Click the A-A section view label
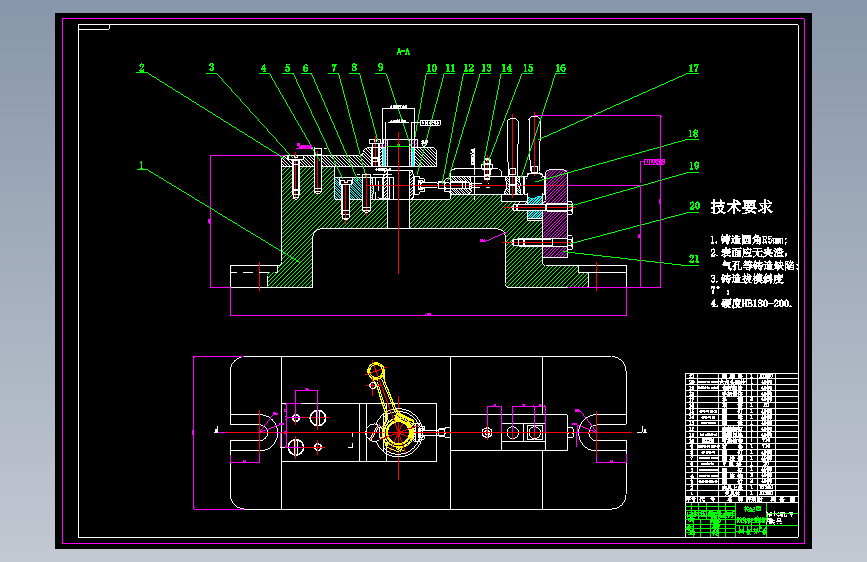Screen dimensions: 867x562 404,52
